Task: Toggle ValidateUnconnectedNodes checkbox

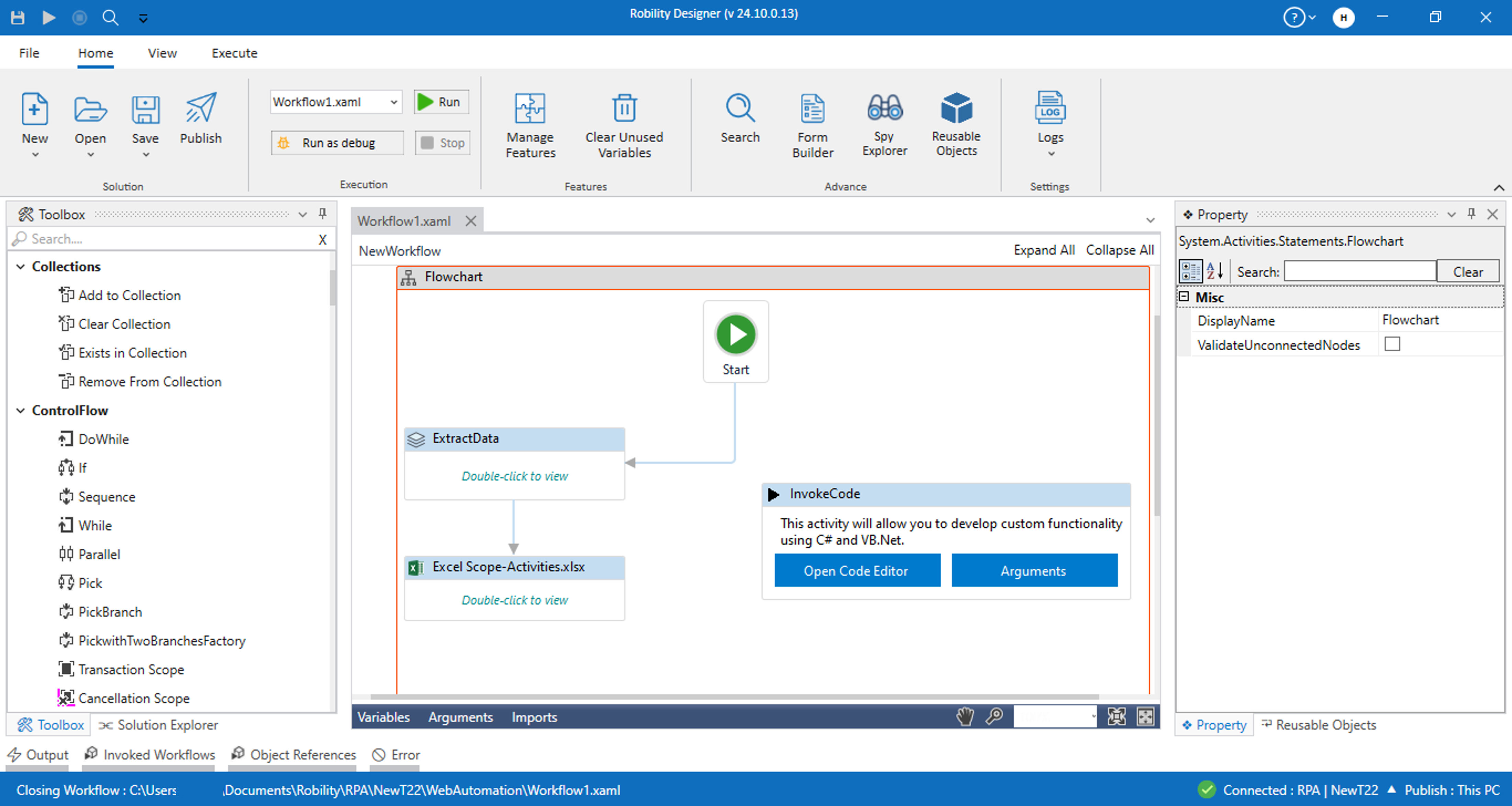Action: tap(1392, 344)
